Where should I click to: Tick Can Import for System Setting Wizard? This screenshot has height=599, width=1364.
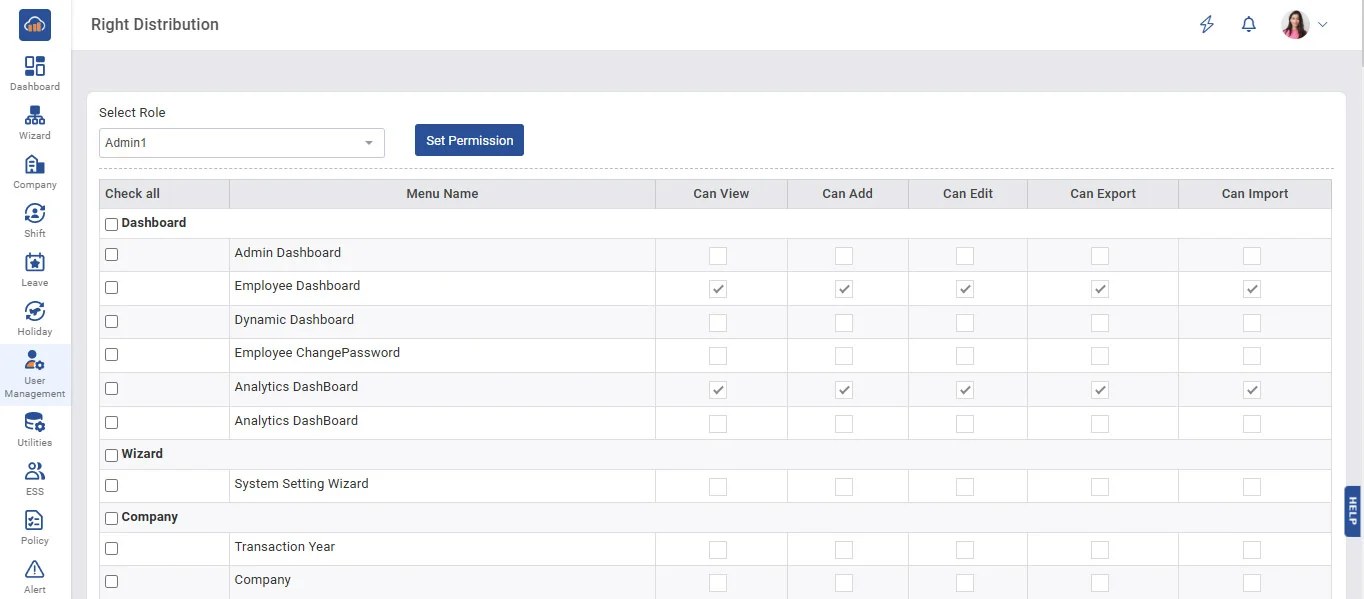1252,487
